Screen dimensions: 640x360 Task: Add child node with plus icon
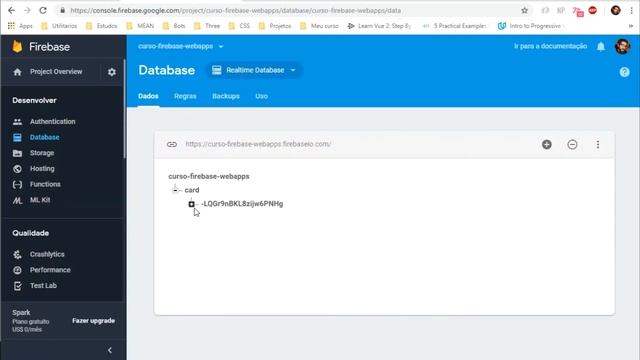pyautogui.click(x=547, y=144)
